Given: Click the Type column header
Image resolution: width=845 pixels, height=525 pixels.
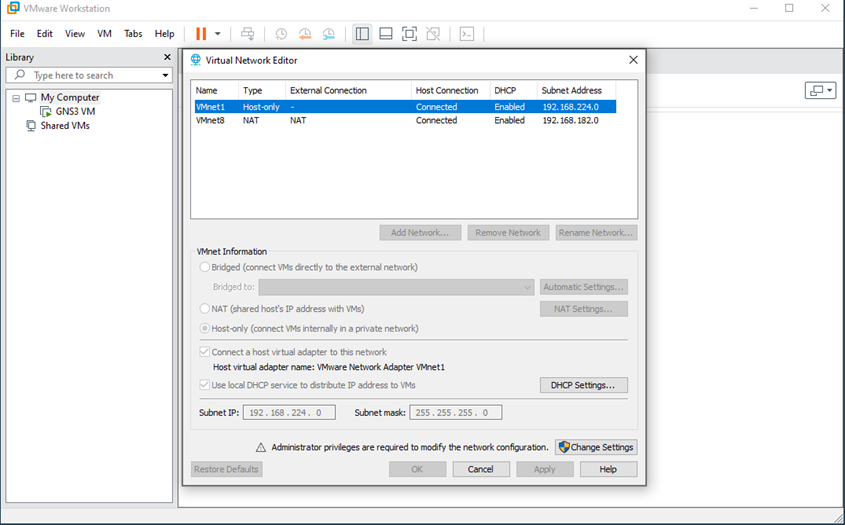Looking at the screenshot, I should (262, 90).
